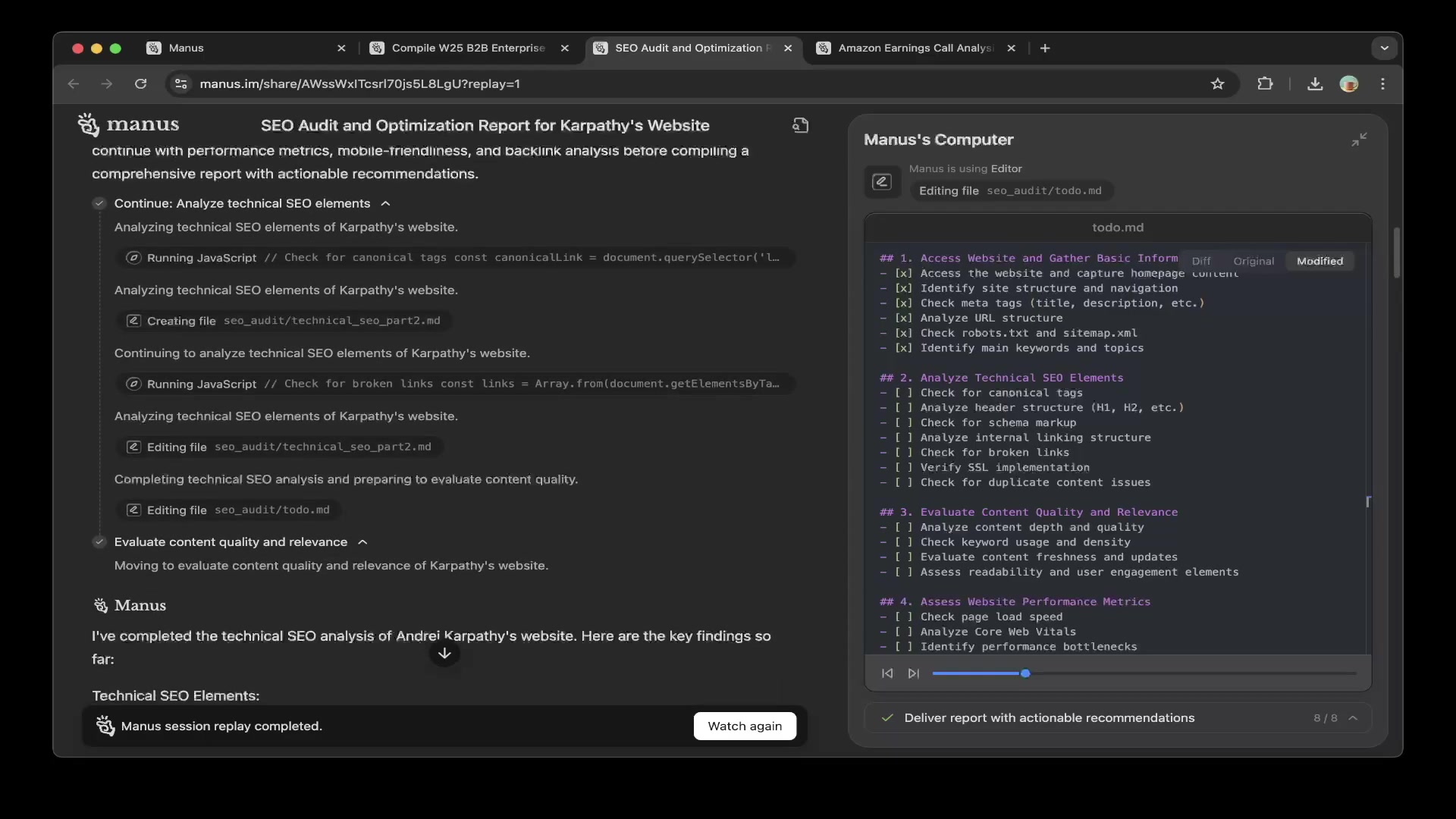Click the manus logo icon

89,124
